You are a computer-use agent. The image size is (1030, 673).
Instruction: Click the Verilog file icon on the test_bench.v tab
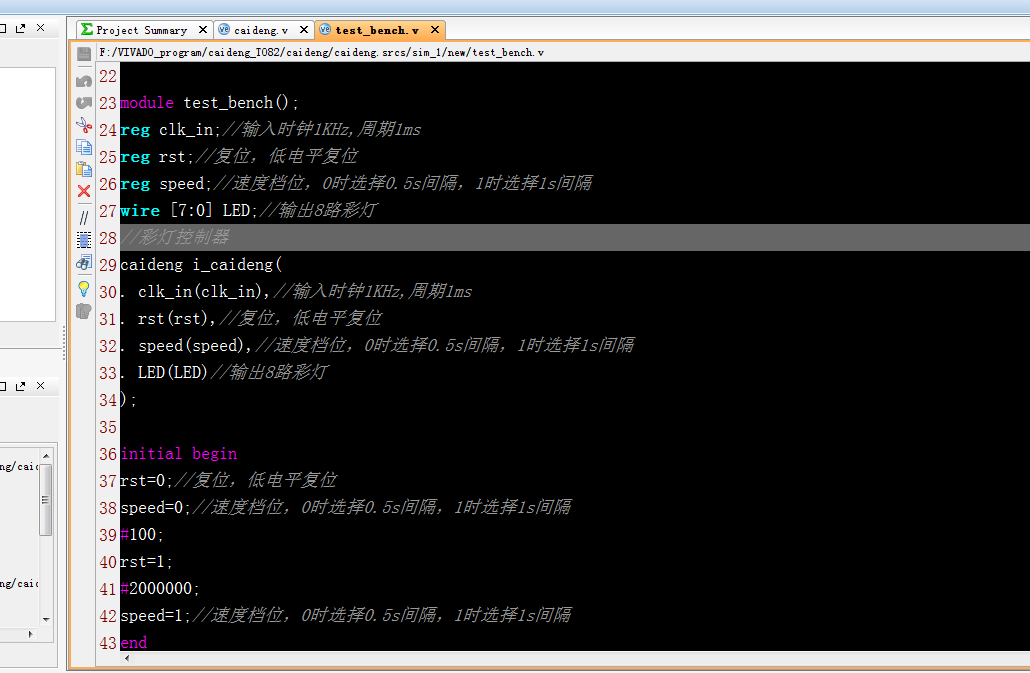[325, 30]
